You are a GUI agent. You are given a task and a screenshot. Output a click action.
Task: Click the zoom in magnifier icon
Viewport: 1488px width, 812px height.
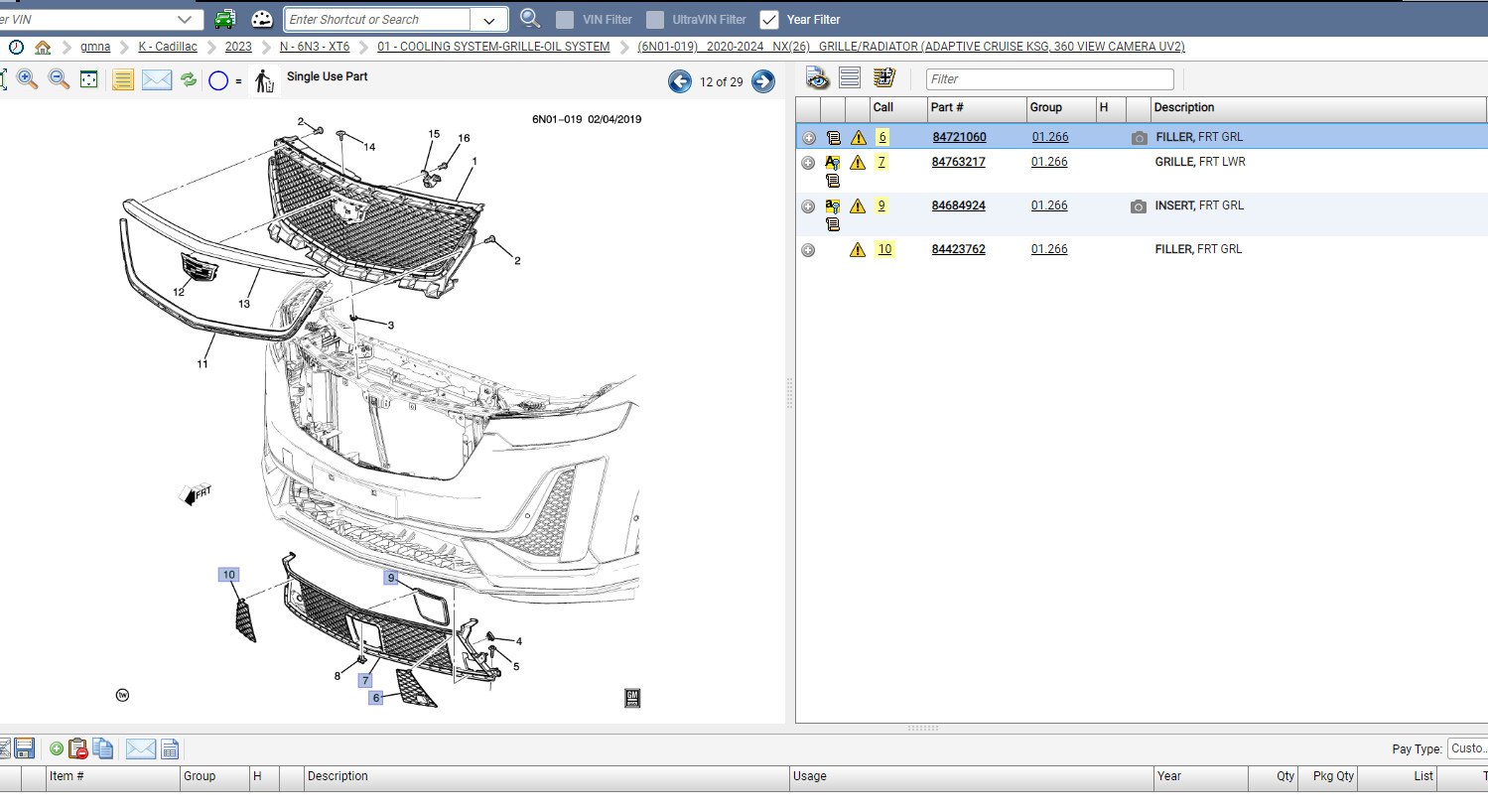click(x=27, y=79)
